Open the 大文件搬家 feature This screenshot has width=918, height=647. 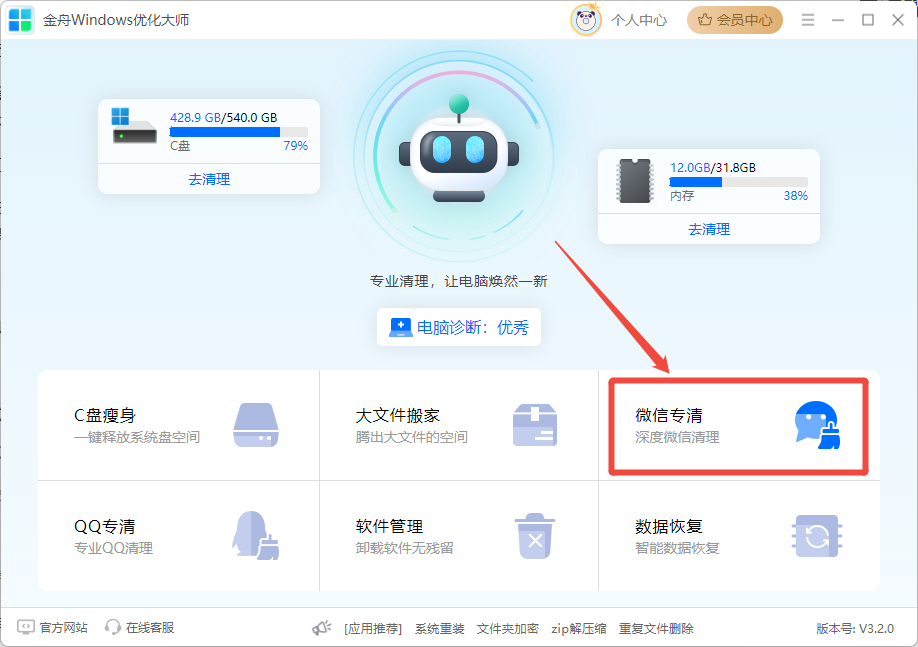[x=459, y=425]
